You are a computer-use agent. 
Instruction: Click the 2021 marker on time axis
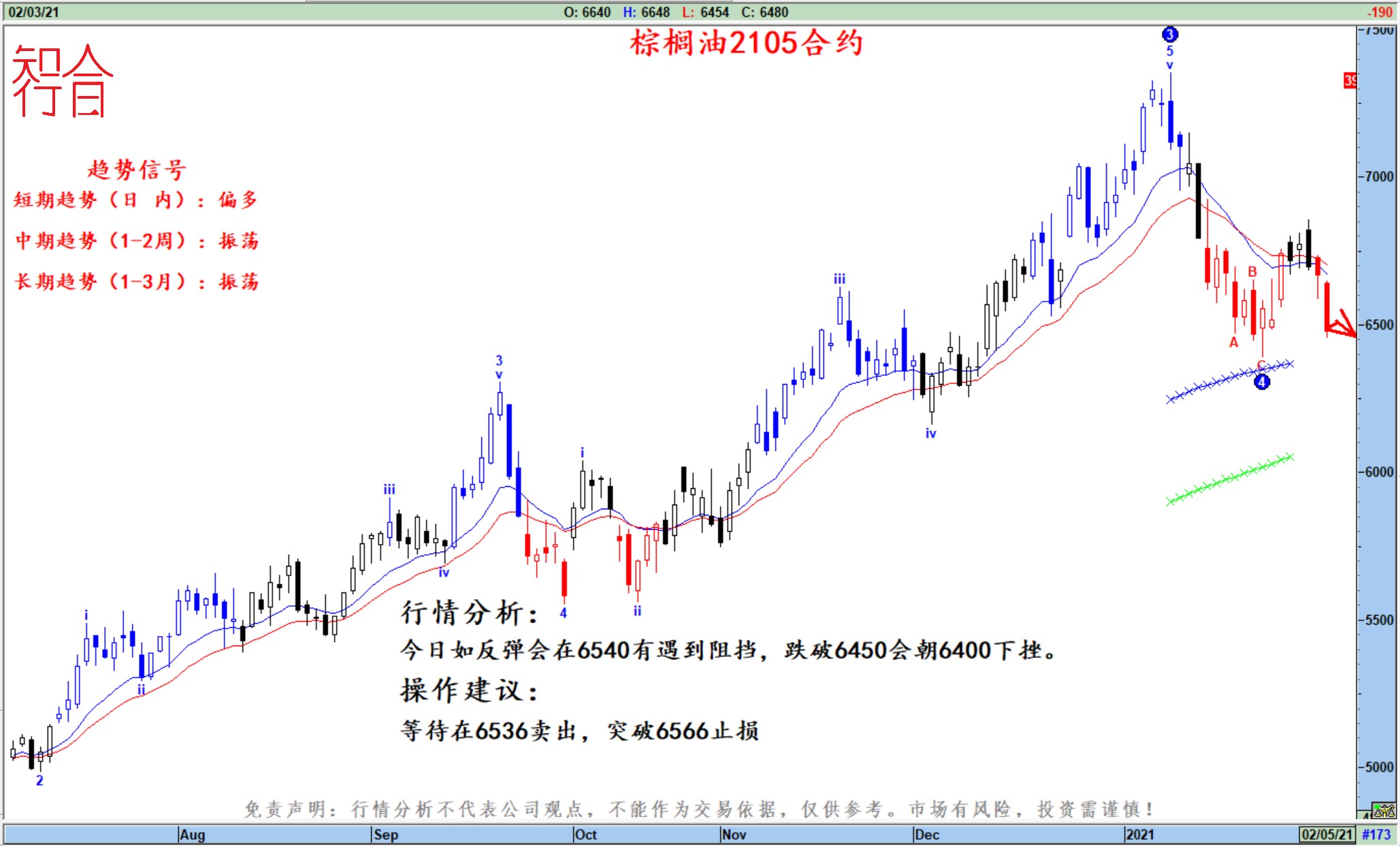pyautogui.click(x=1139, y=835)
